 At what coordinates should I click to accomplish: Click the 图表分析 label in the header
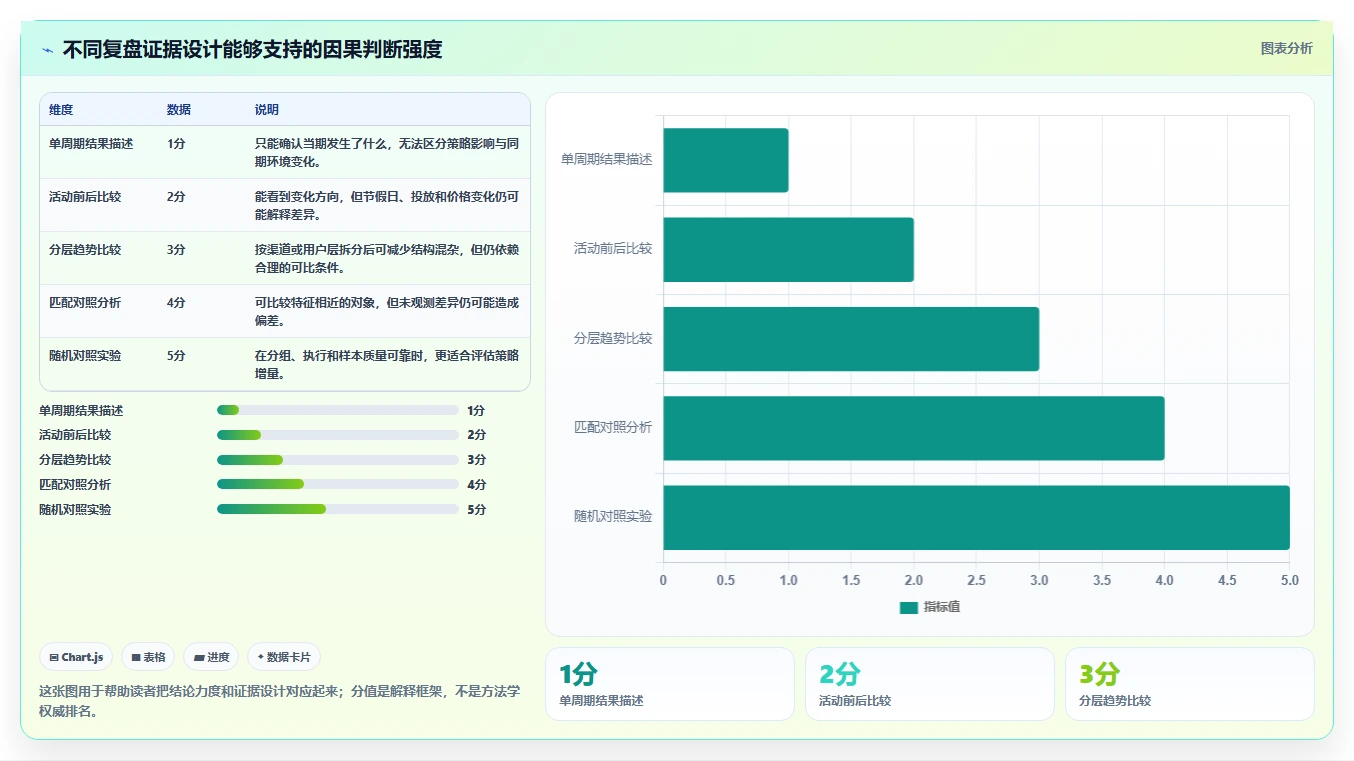1286,48
